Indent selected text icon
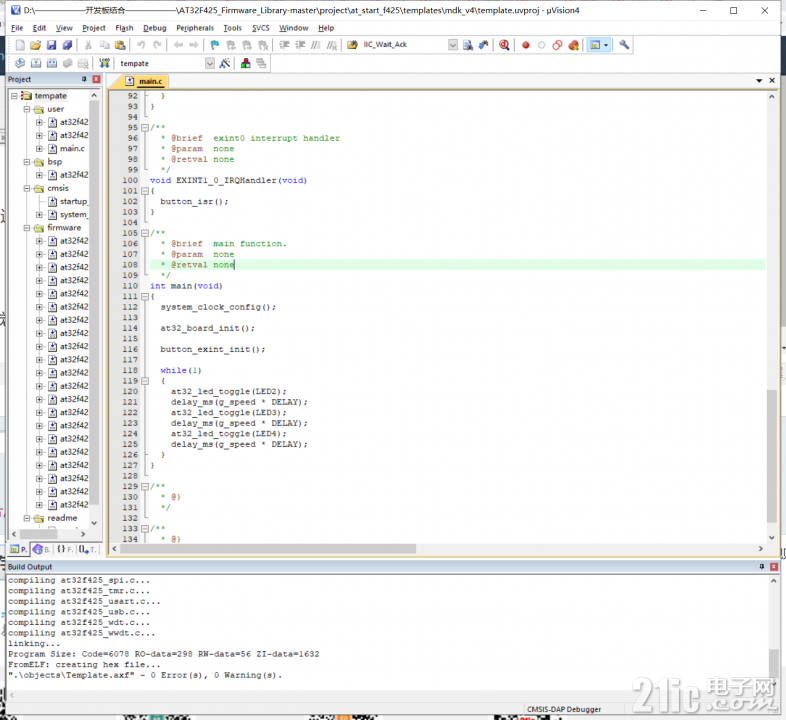This screenshot has height=720, width=786. pos(284,45)
